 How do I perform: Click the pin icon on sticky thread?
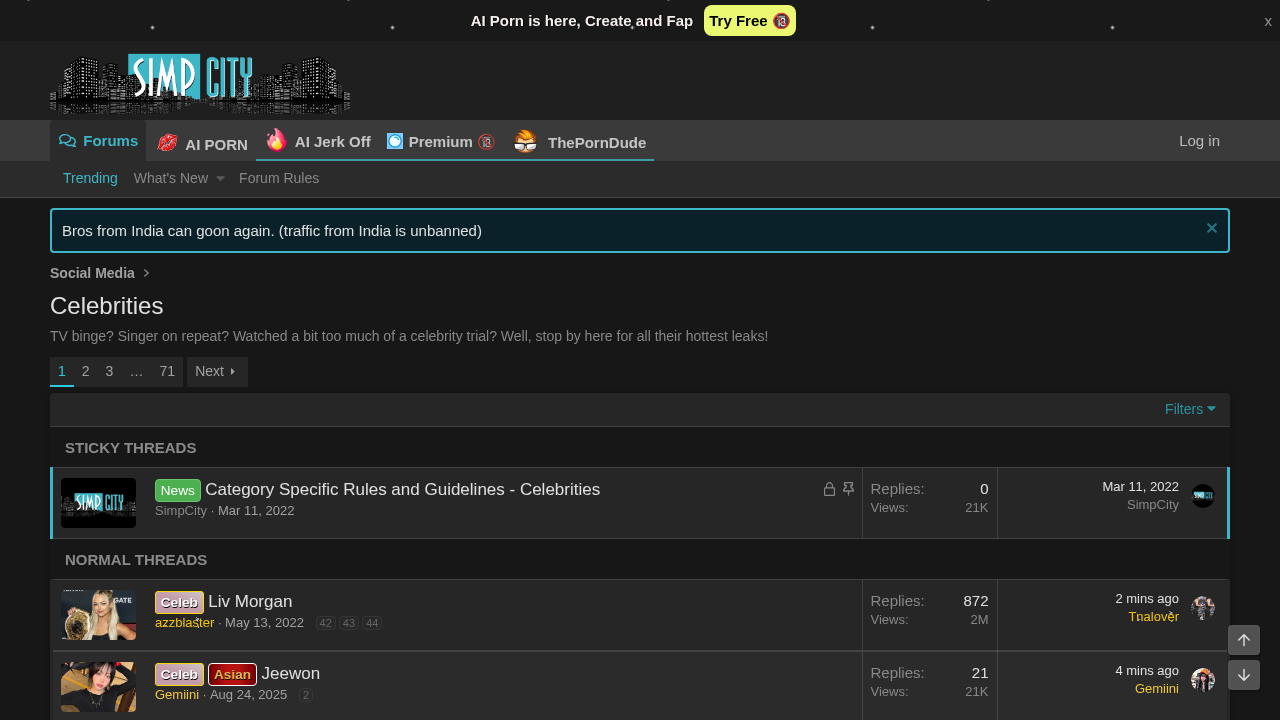tap(848, 489)
